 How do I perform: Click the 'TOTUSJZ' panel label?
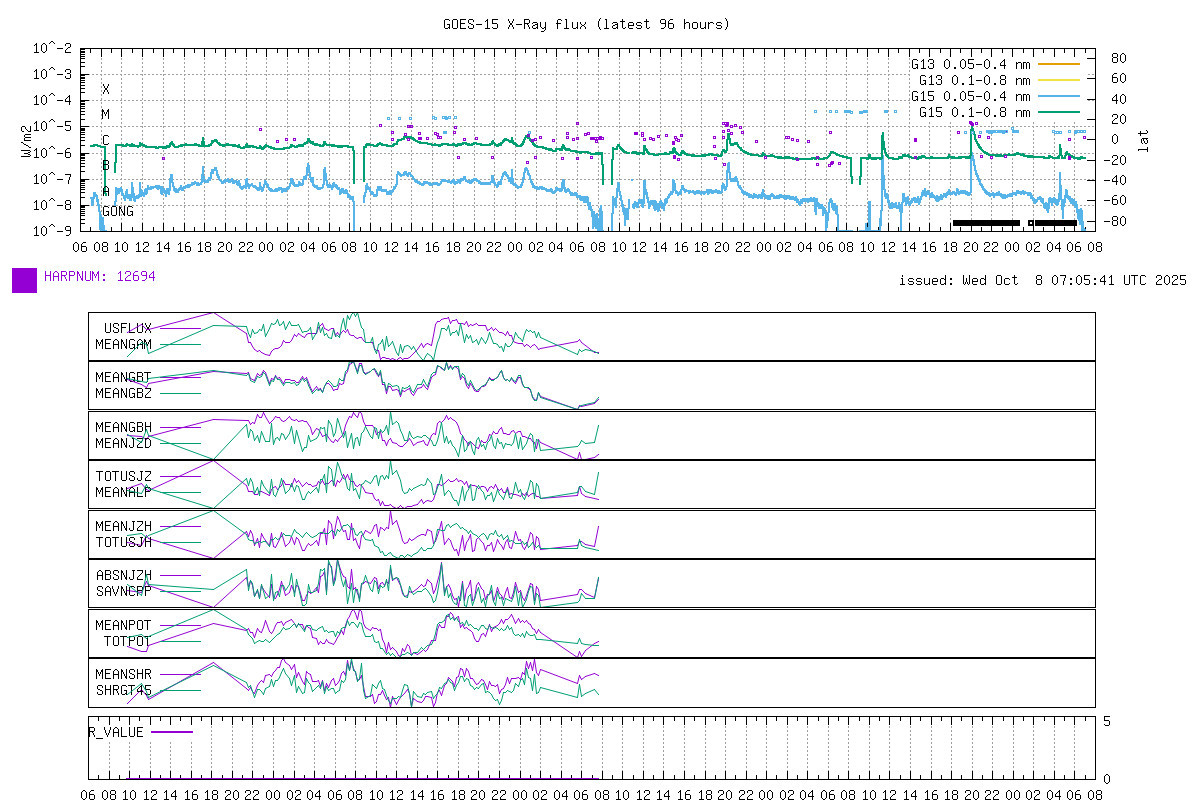(124, 477)
